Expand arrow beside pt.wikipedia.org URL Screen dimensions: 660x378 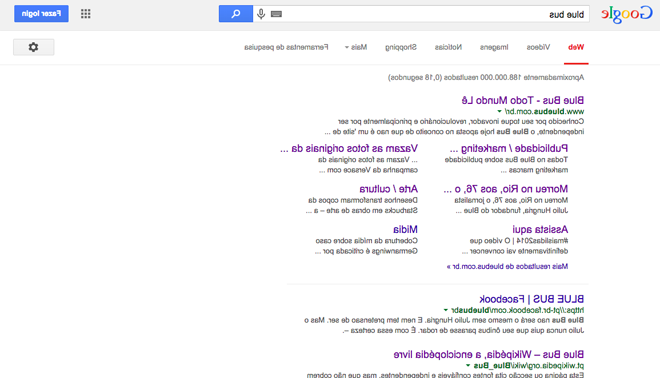tap(468, 365)
